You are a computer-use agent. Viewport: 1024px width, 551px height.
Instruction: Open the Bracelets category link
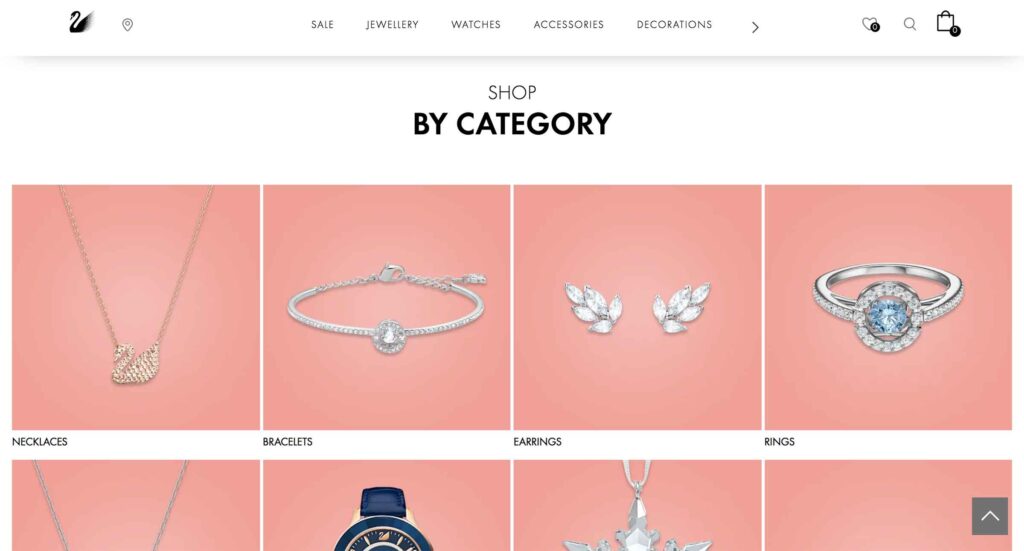287,442
